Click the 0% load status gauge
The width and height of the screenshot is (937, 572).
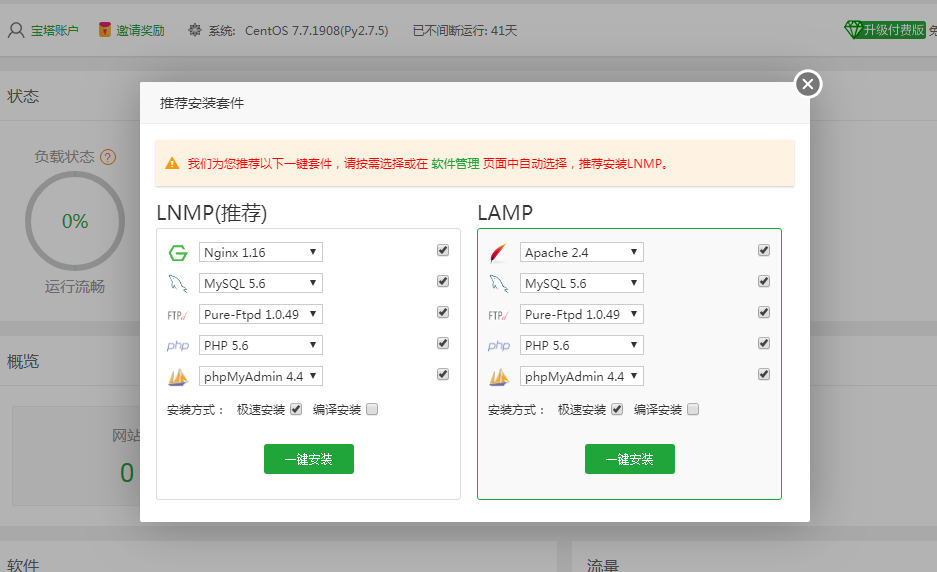75,221
